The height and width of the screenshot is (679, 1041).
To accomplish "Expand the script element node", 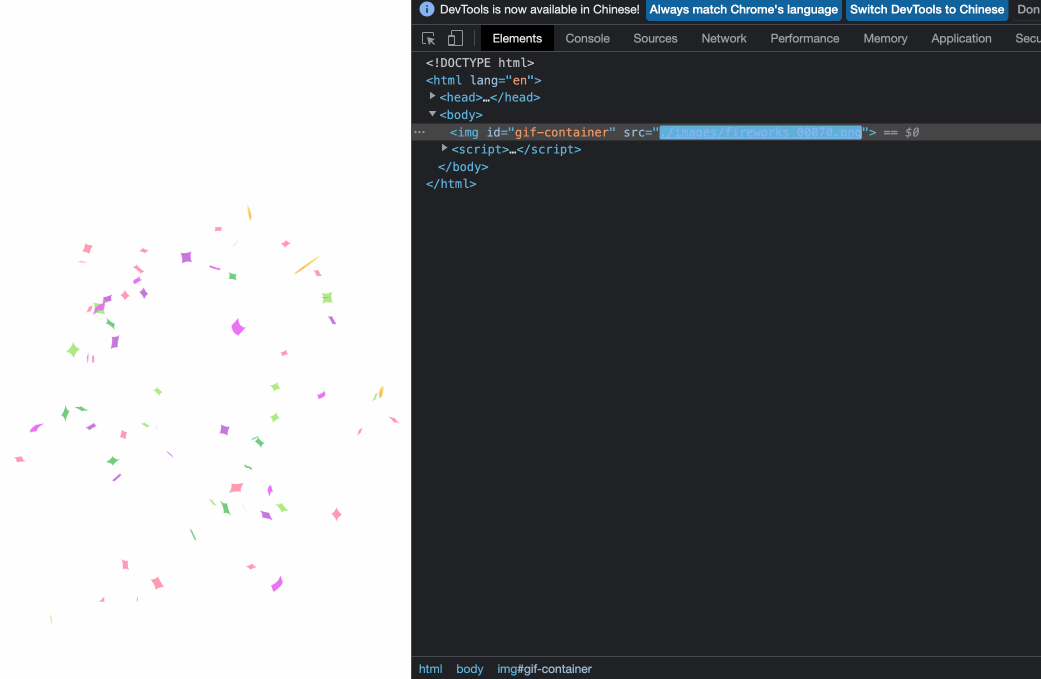I will coord(444,148).
